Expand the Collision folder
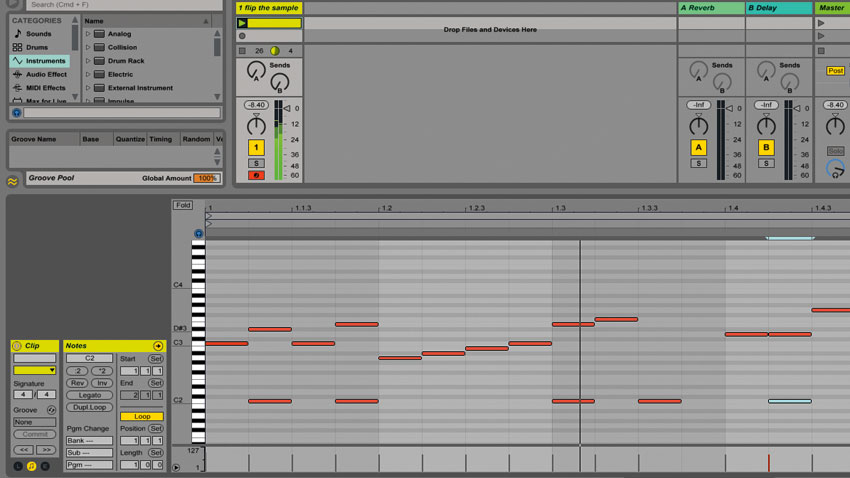The height and width of the screenshot is (478, 850). (x=88, y=47)
